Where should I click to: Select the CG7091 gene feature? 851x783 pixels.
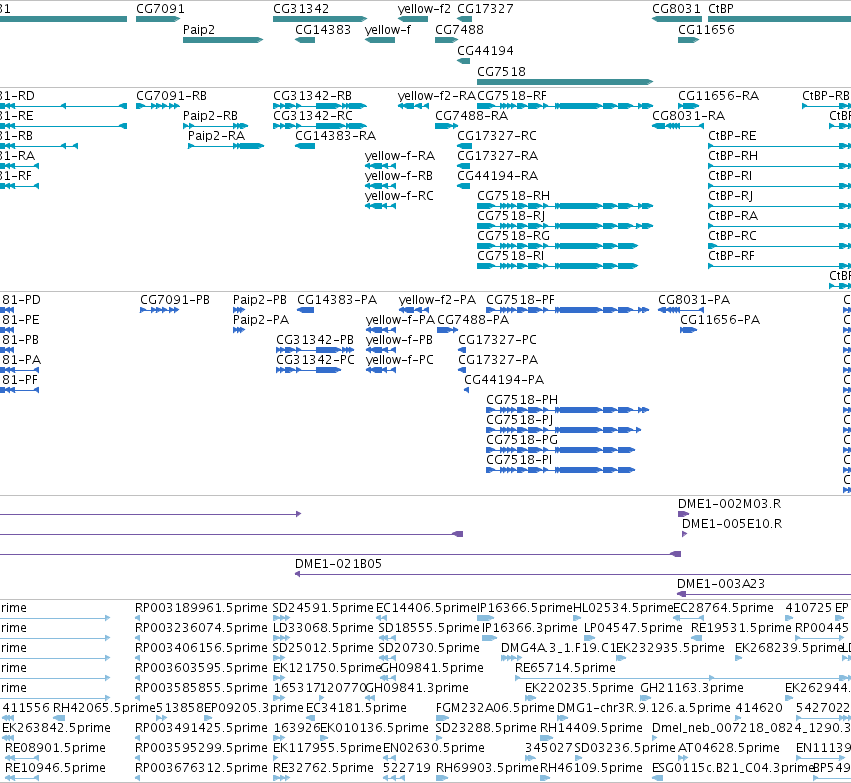click(x=158, y=19)
